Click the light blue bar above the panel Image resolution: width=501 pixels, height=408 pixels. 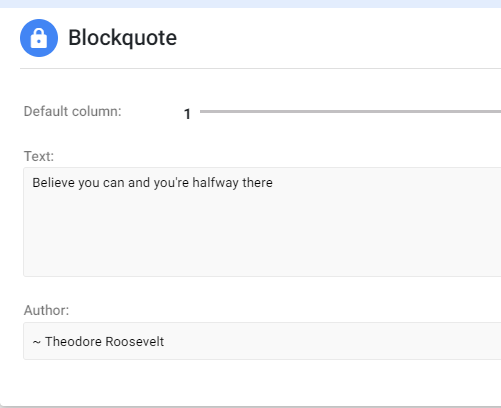click(250, 4)
